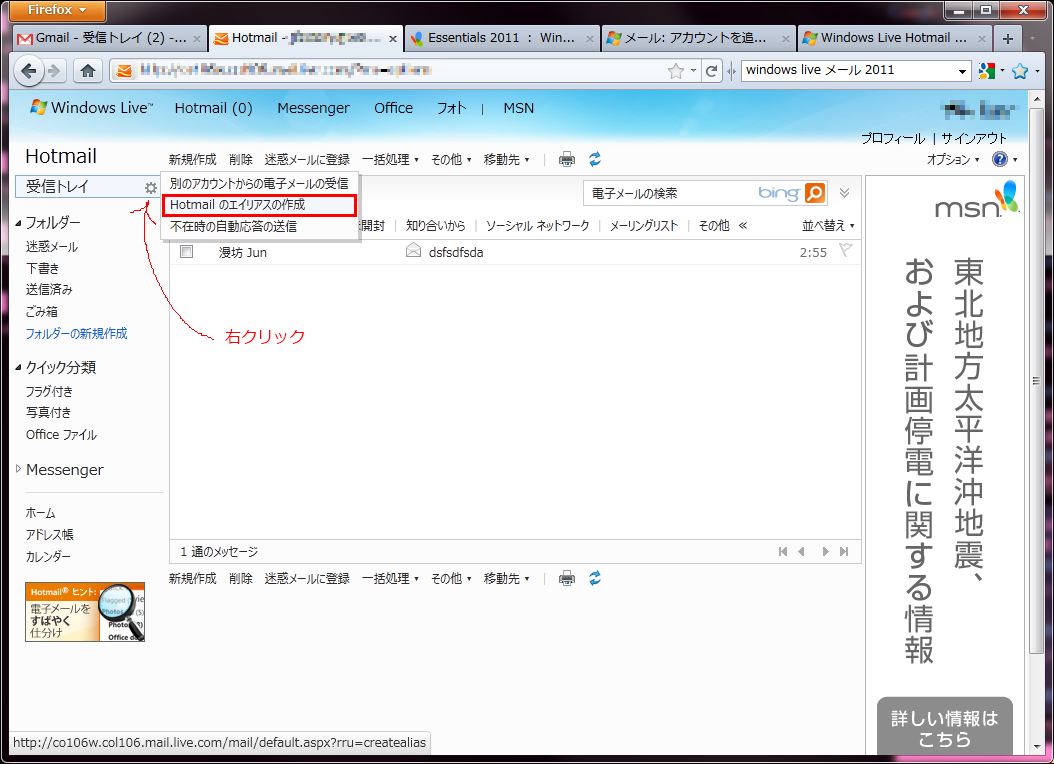Open the 迷惑メール folder
Viewport: 1054px width, 764px height.
[x=52, y=247]
